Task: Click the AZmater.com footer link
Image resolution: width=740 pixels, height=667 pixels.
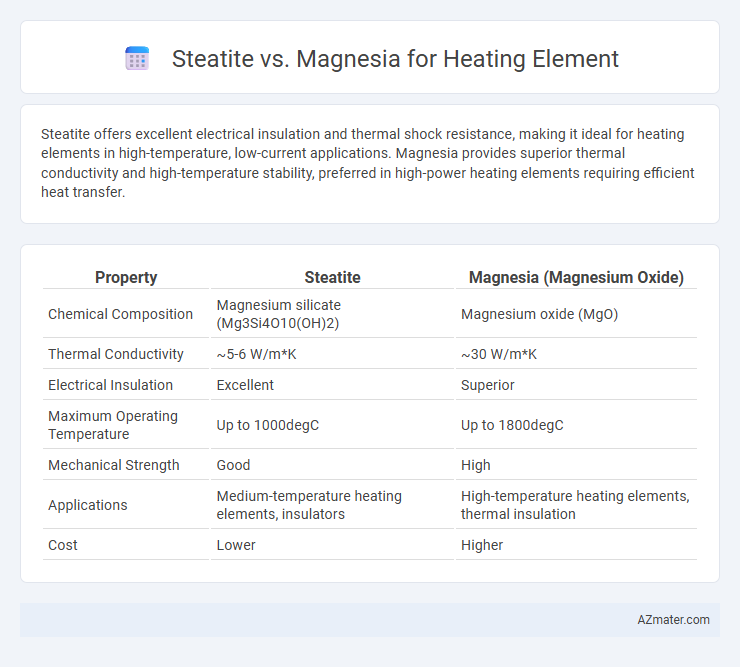Action: point(673,620)
